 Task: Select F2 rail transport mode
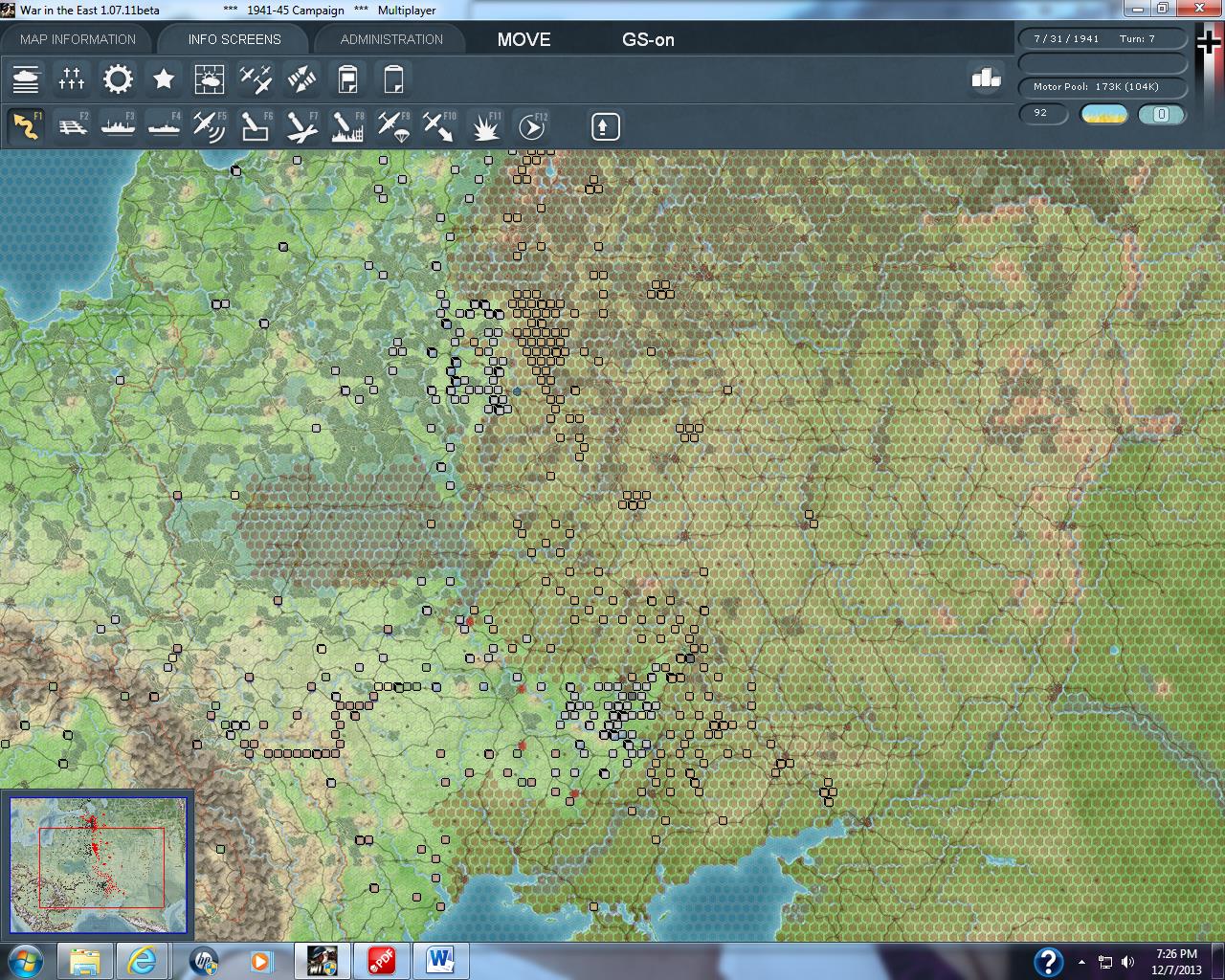click(x=72, y=126)
